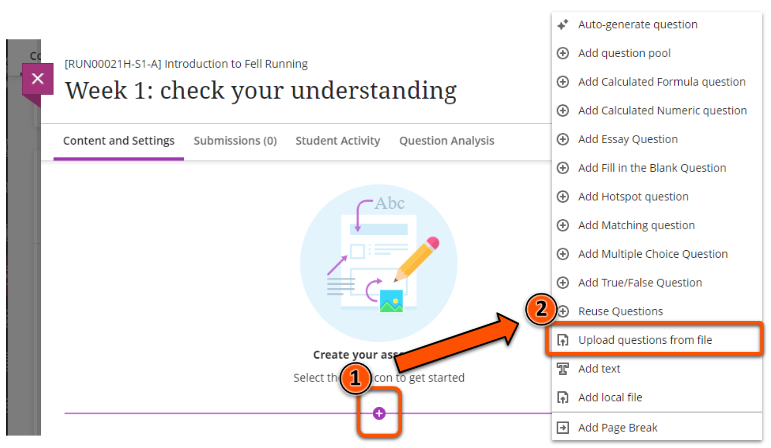
Task: Click the Add Page Break icon
Action: coord(563,427)
